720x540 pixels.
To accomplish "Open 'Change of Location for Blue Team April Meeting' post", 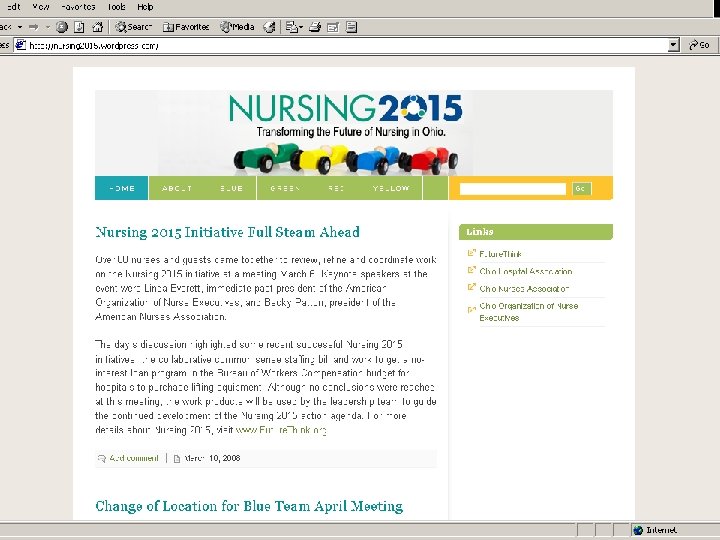I will [249, 506].
